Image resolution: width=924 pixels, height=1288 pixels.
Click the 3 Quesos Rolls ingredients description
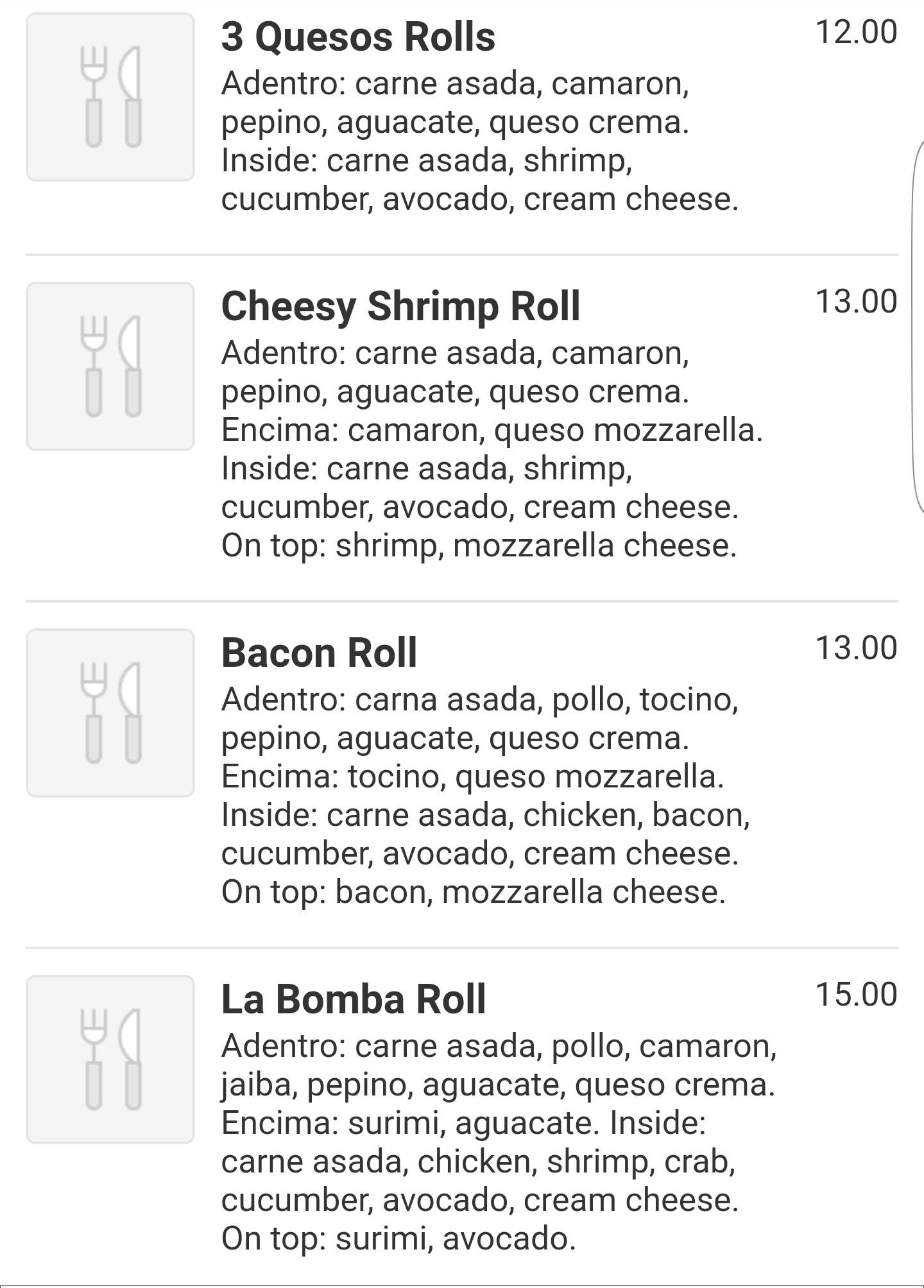tap(479, 141)
